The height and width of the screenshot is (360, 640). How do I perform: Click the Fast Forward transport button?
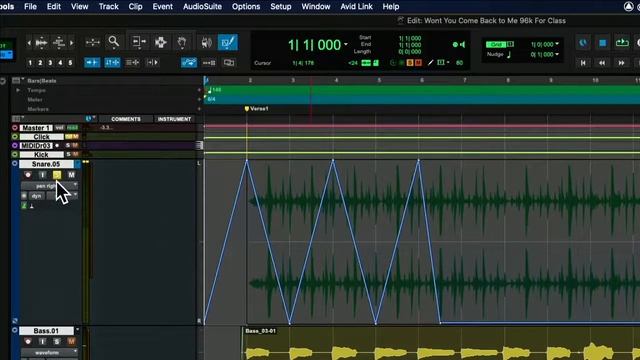pos(621,63)
